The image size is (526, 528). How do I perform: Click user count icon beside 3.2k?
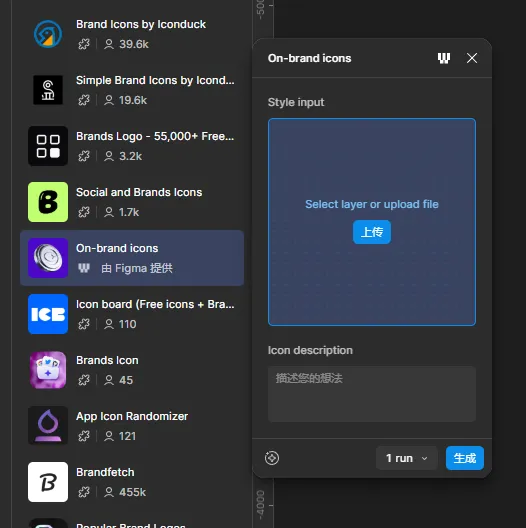(x=109, y=156)
